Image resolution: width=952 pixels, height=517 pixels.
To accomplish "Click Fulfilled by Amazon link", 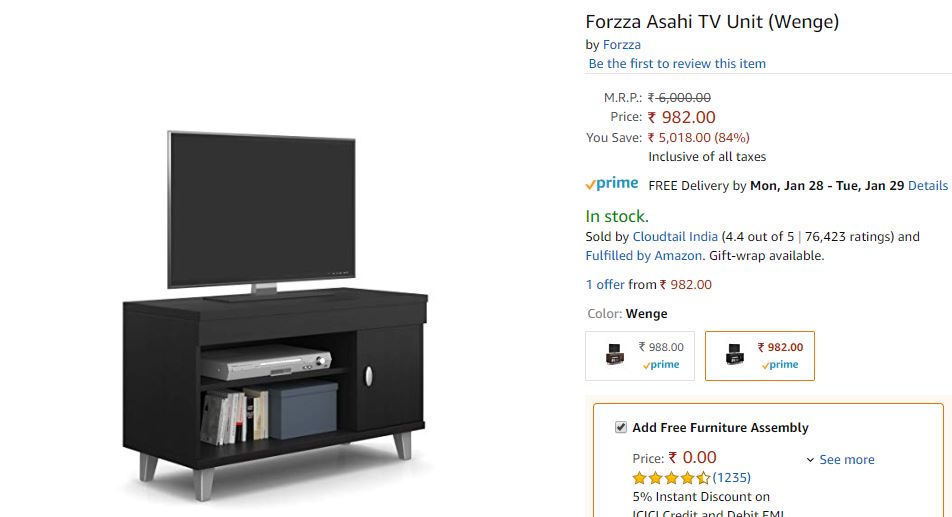I will pos(644,256).
